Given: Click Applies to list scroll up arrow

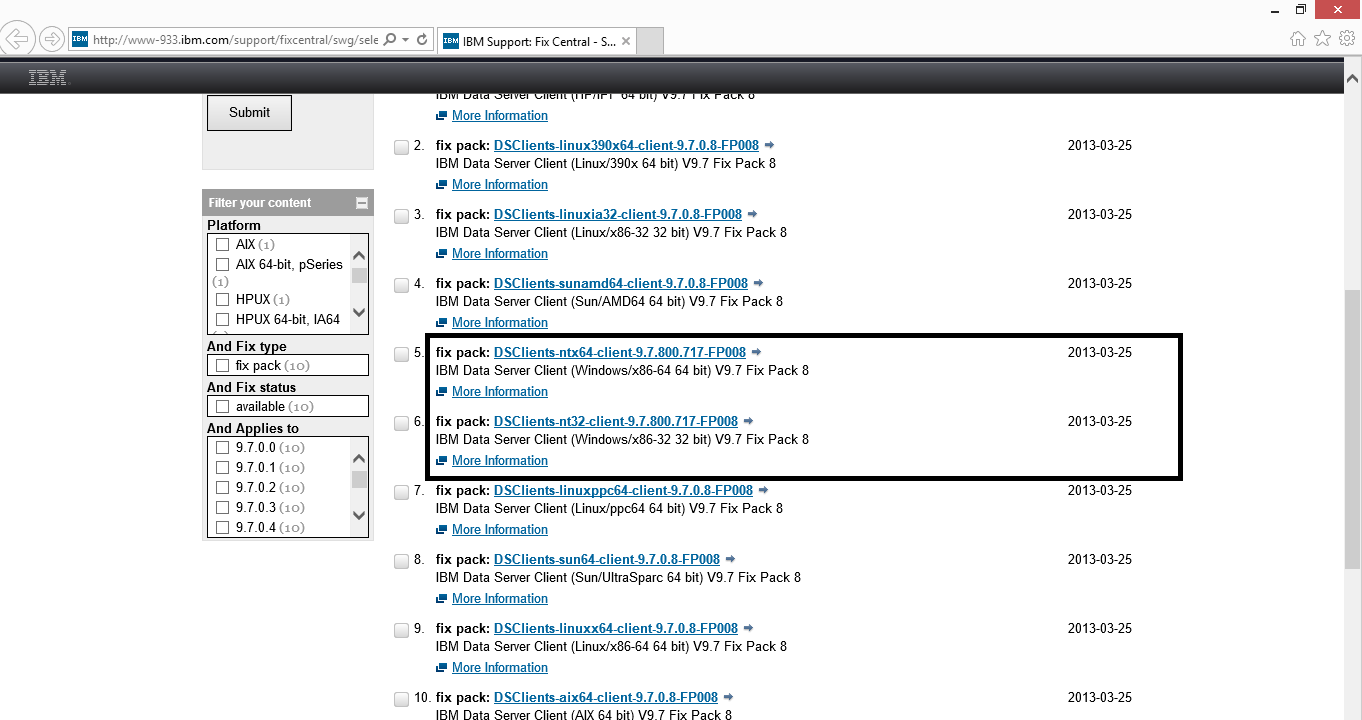Looking at the screenshot, I should point(359,458).
